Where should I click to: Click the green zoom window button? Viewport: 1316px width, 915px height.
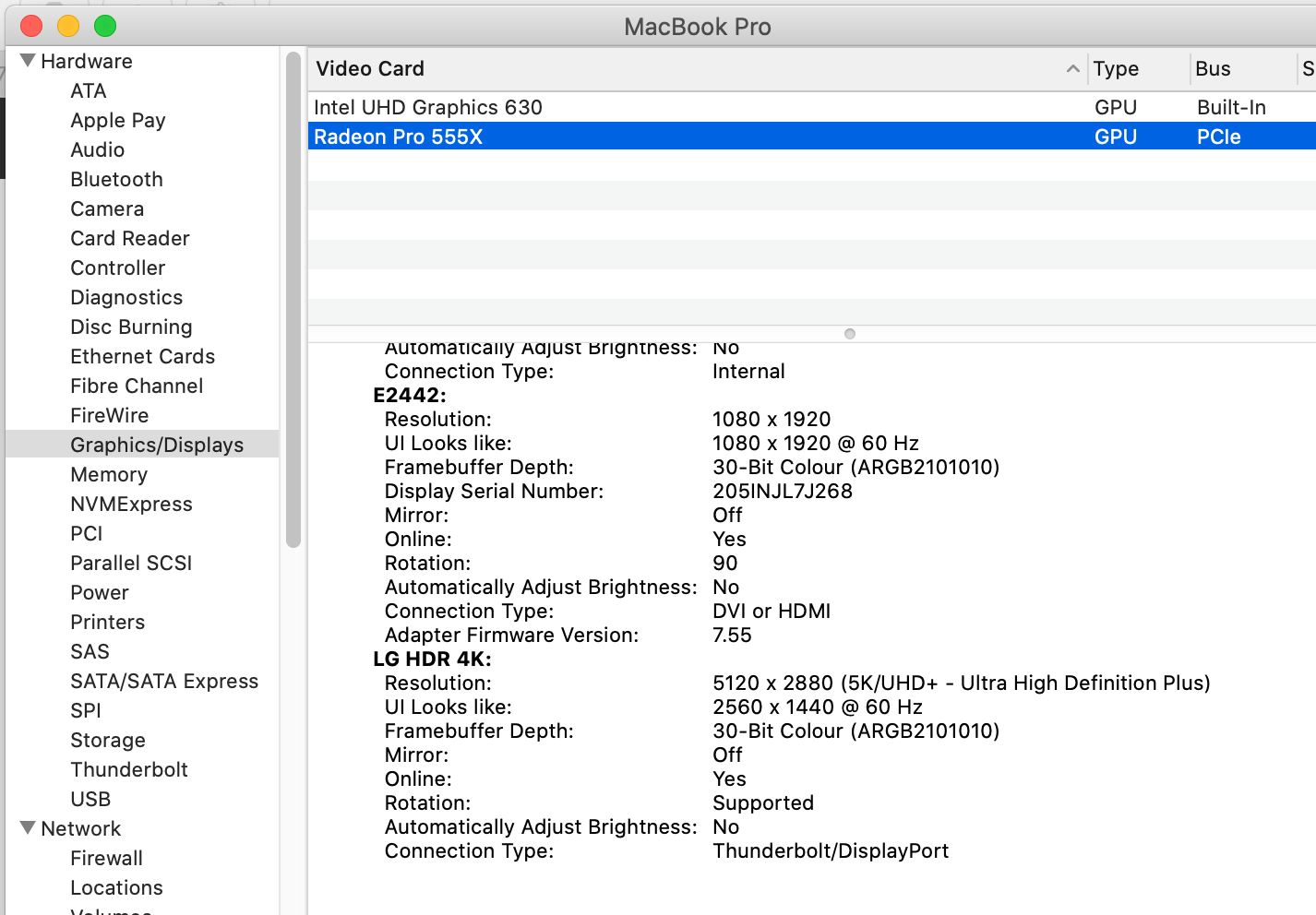(105, 26)
